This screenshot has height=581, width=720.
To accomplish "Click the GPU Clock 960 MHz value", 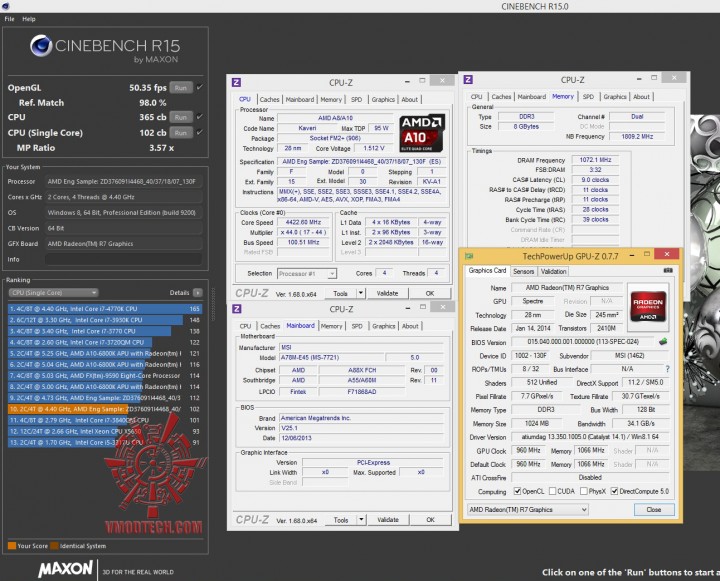I will 528,450.
